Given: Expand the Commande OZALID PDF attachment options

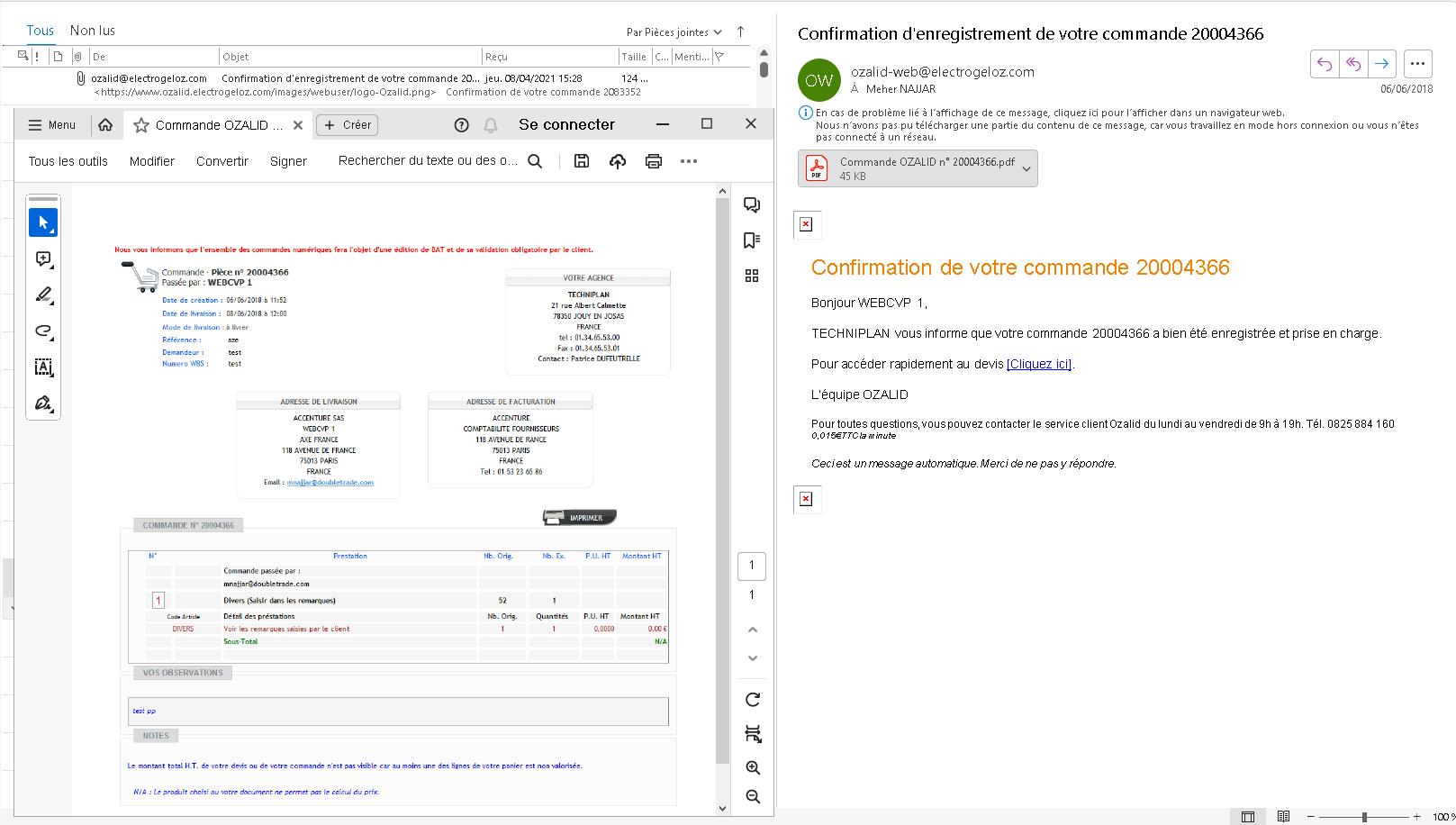Looking at the screenshot, I should (x=1026, y=168).
